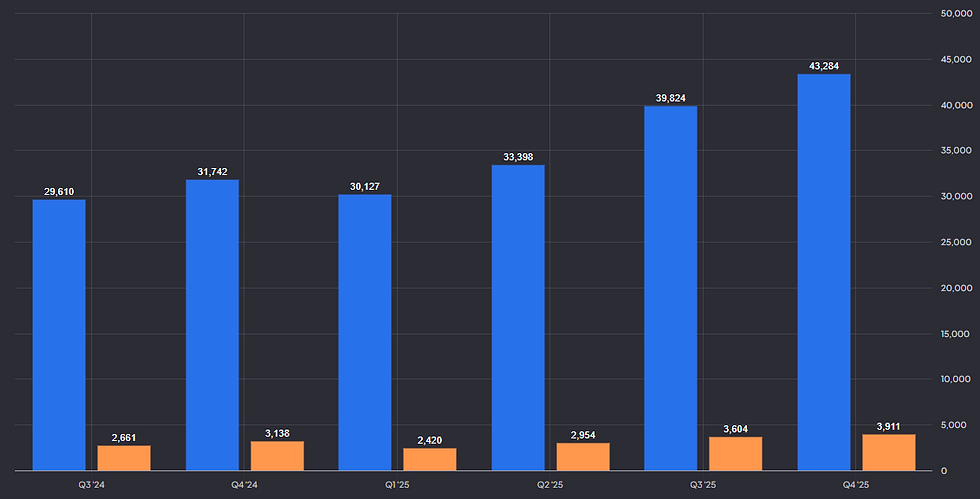The height and width of the screenshot is (499, 980).
Task: Click the Q3 '24 x-axis label
Action: [x=91, y=485]
